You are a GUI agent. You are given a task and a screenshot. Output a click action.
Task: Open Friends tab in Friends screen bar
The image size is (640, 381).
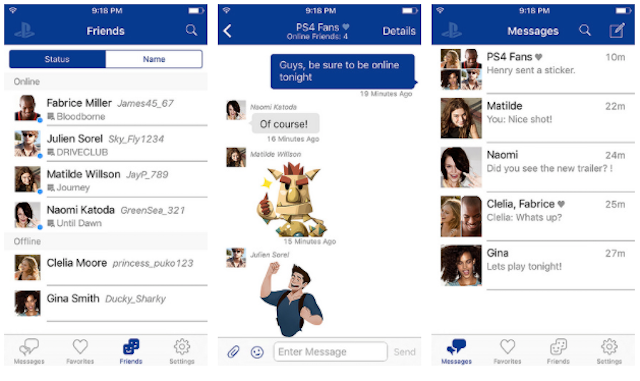point(131,351)
